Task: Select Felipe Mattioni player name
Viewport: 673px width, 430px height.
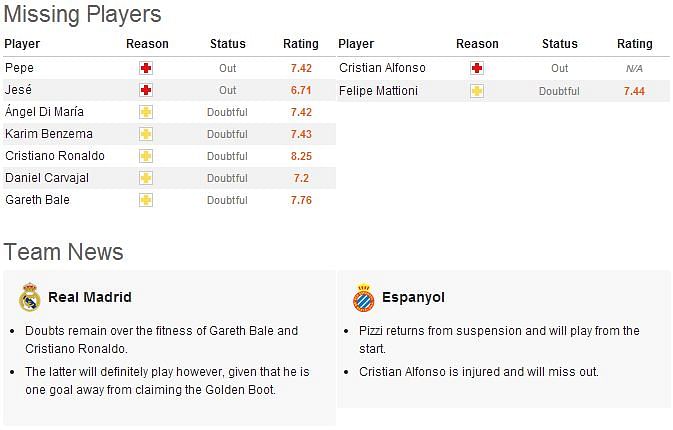Action: (378, 91)
